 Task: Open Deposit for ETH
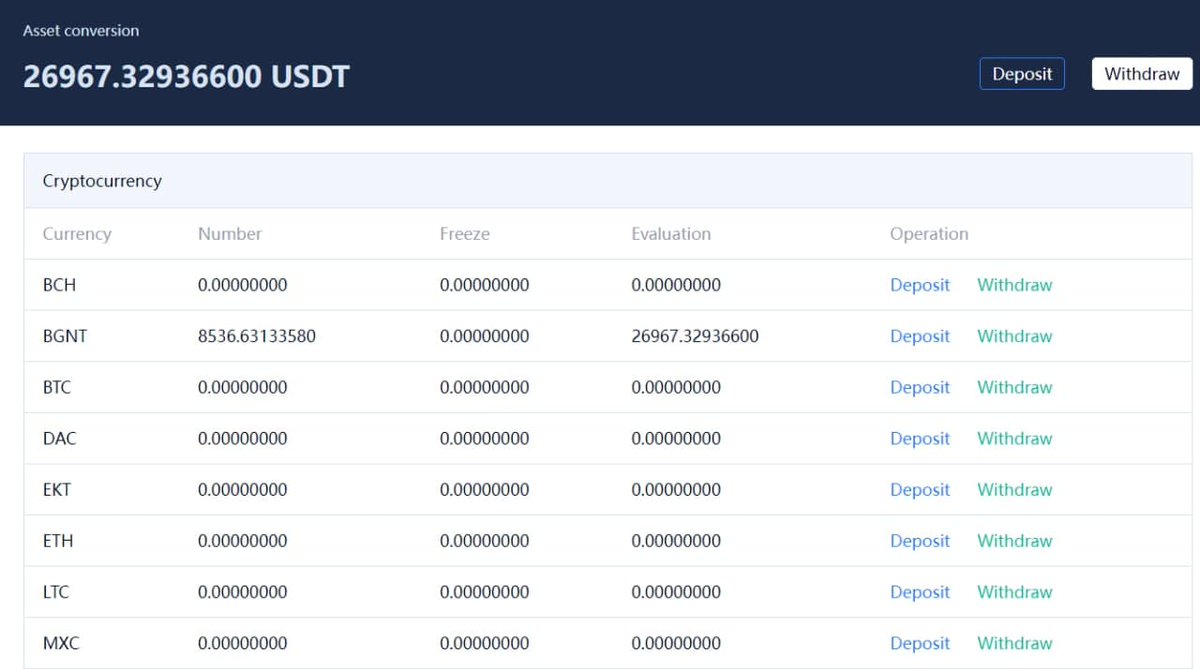coord(919,540)
